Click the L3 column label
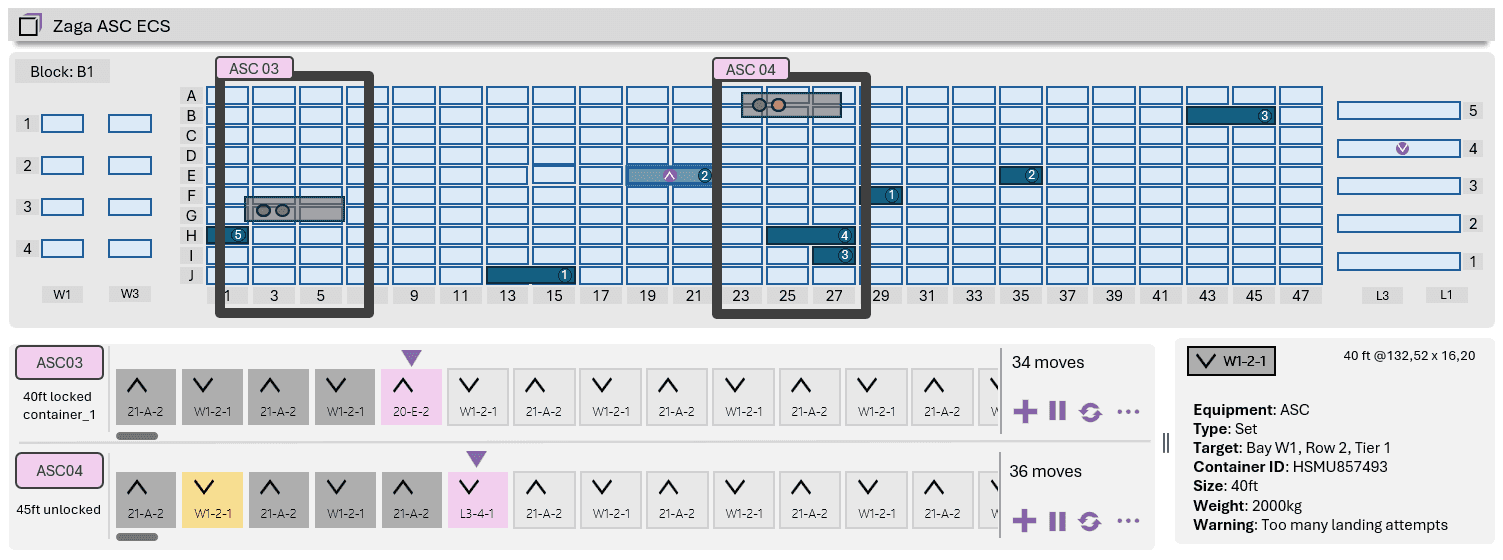The width and height of the screenshot is (1503, 560). pyautogui.click(x=1382, y=294)
